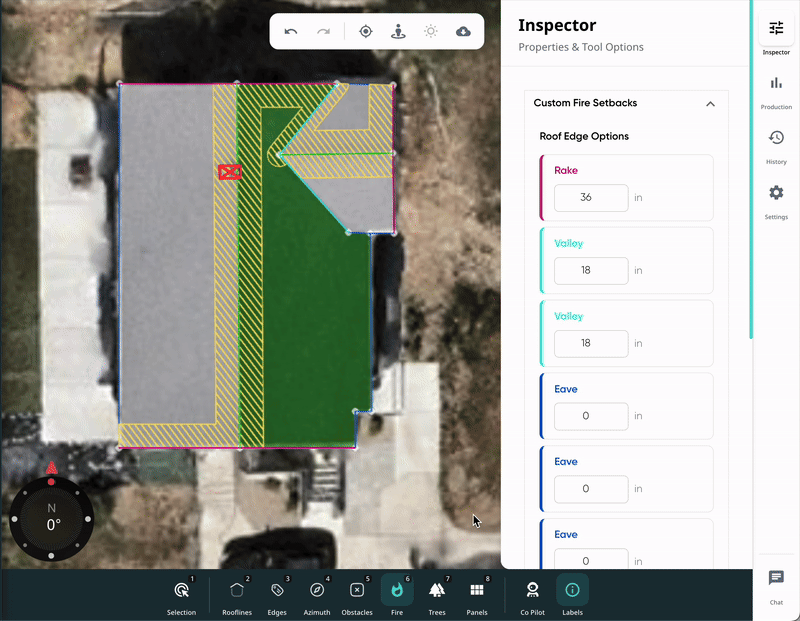
Task: Select the Obstacles tool
Action: pyautogui.click(x=357, y=594)
